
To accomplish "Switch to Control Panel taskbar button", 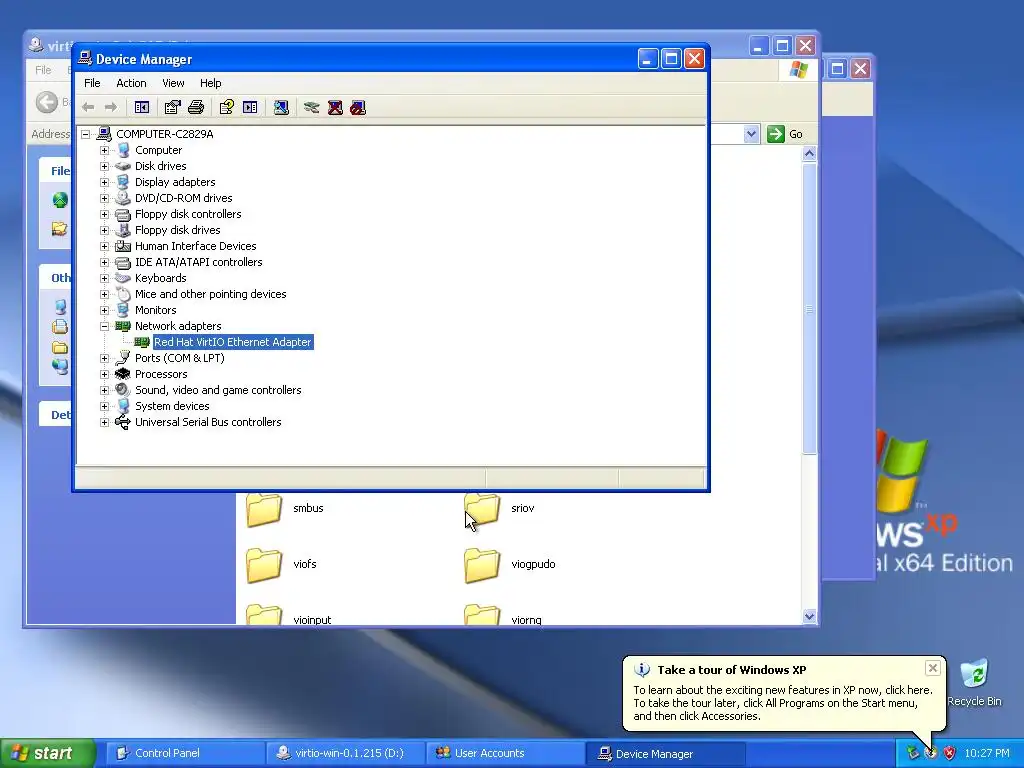I will tap(184, 753).
